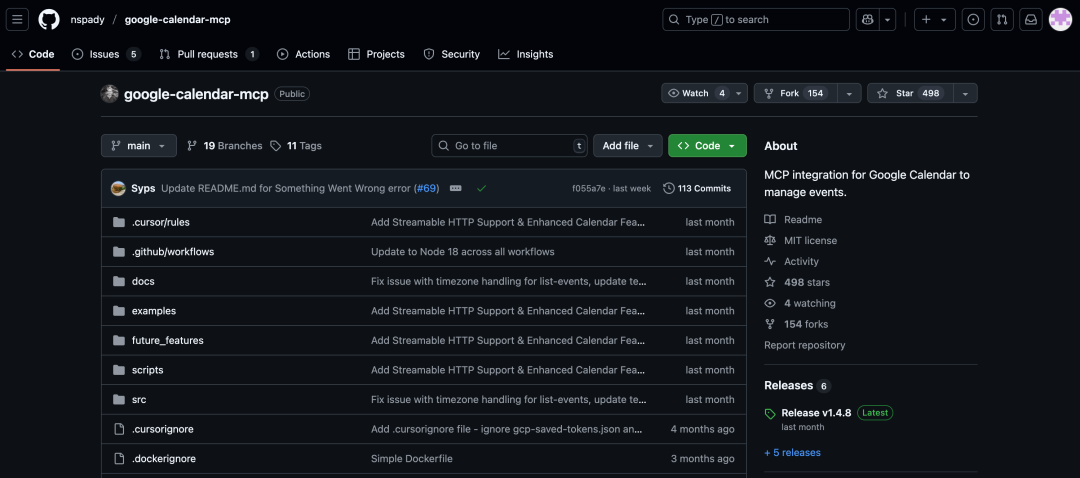Open the user profile avatar menu
Screen dimensions: 1080x478
pos(1060,19)
